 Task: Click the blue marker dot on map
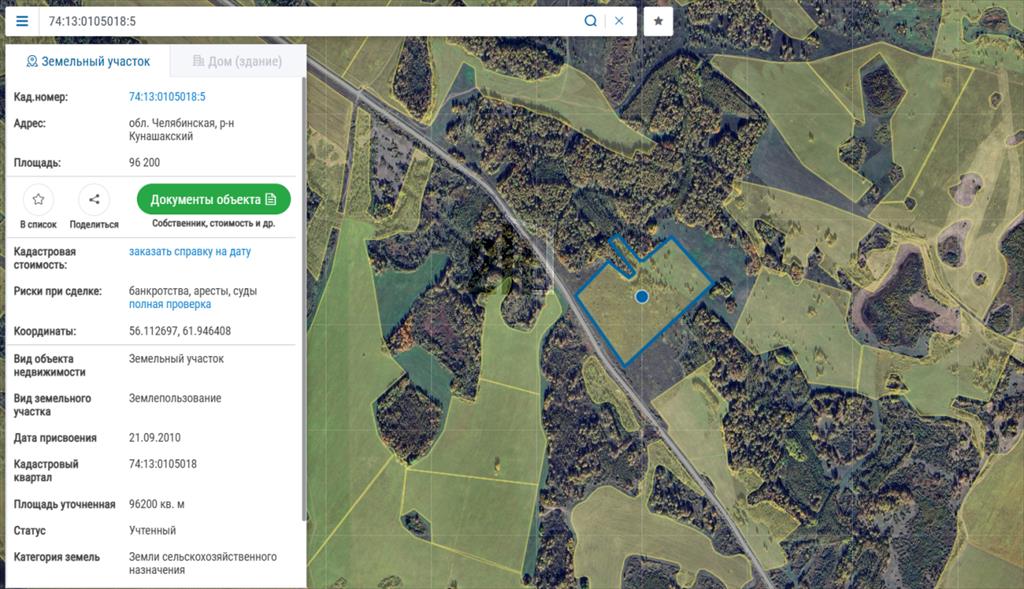point(642,296)
